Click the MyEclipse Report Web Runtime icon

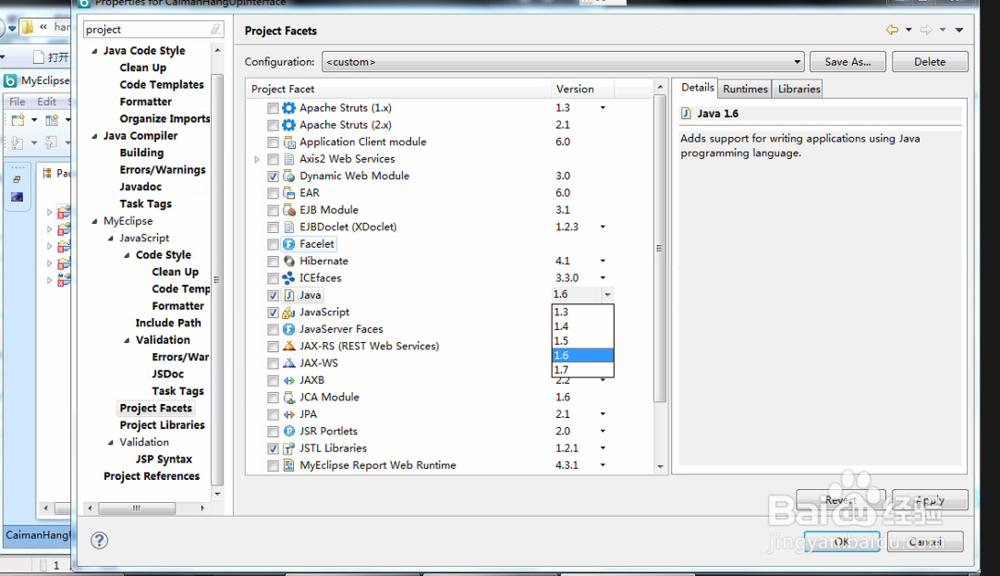(x=289, y=466)
